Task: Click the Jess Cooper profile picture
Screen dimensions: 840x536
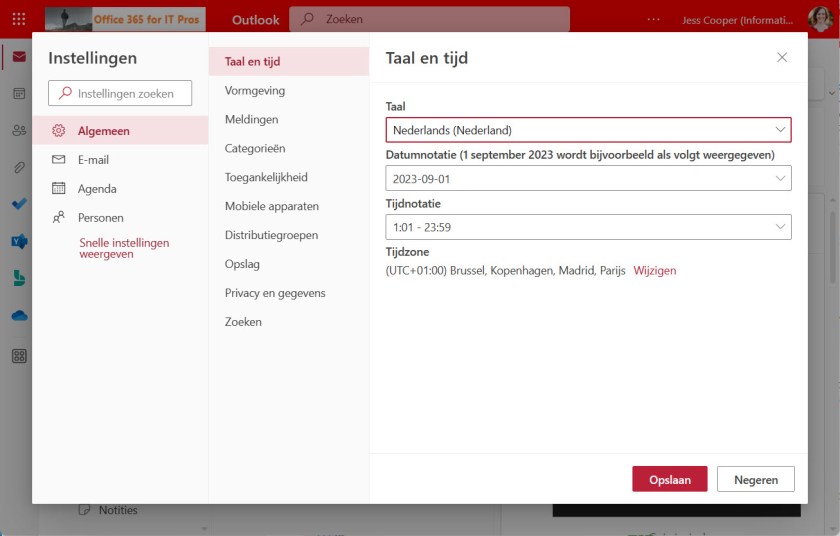Action: (820, 19)
